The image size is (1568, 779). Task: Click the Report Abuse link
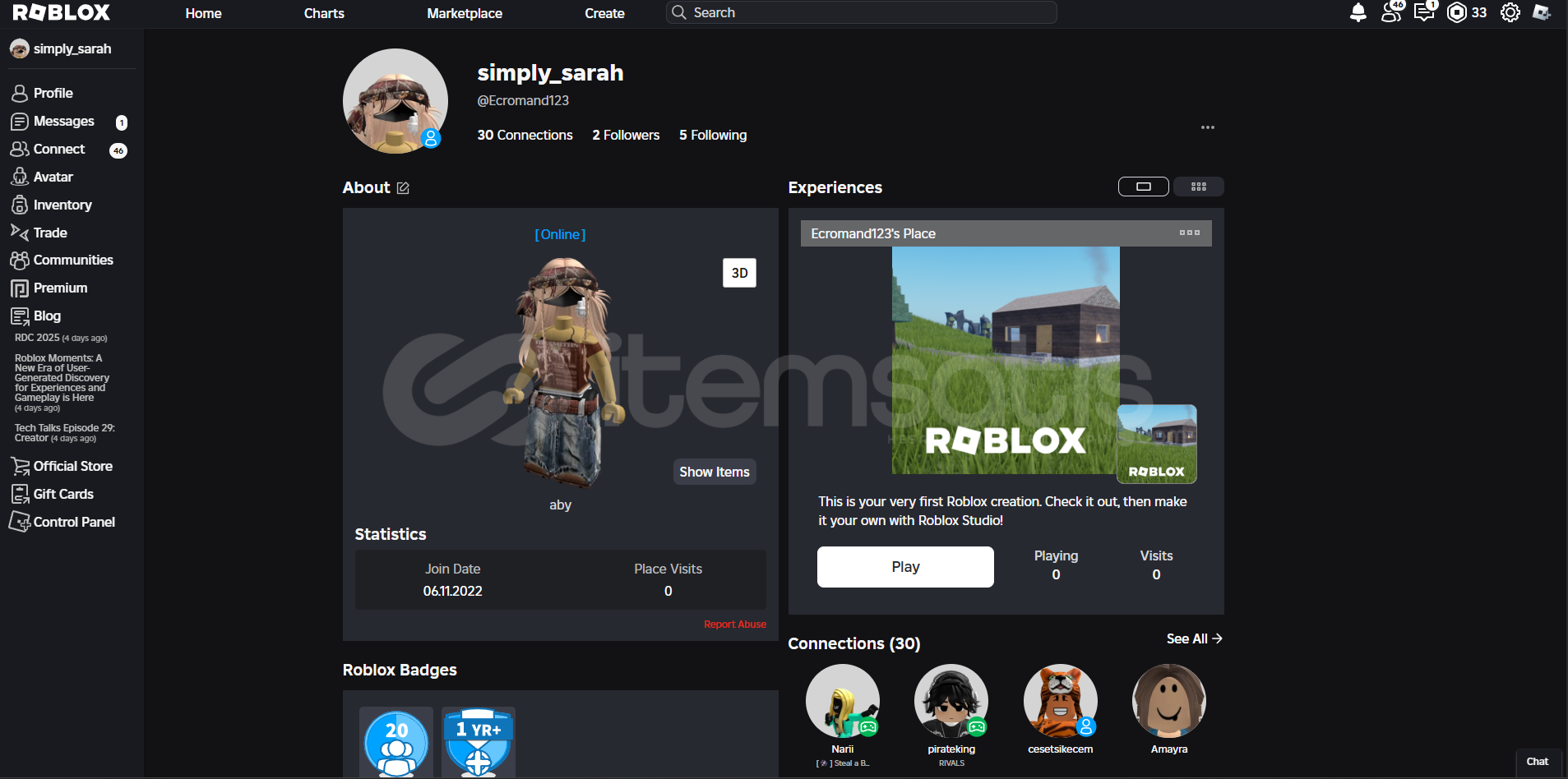pyautogui.click(x=735, y=625)
